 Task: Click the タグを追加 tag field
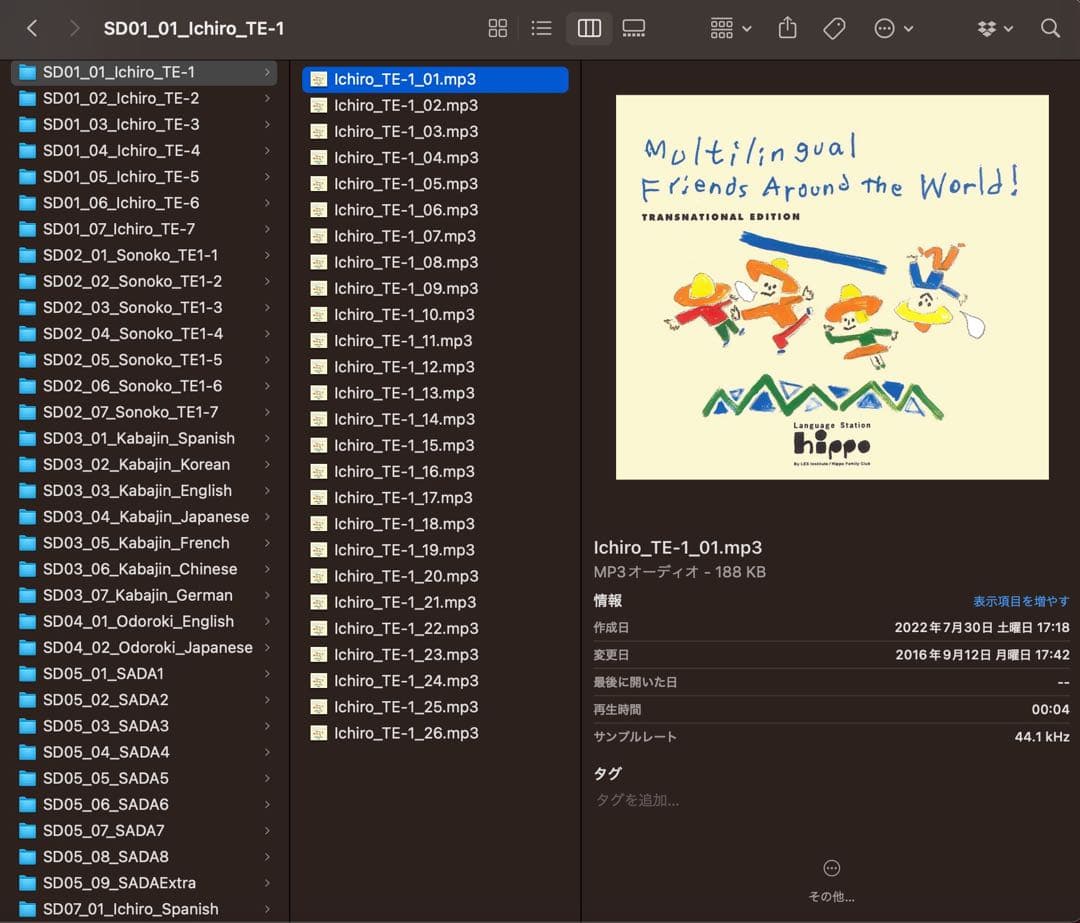tap(637, 800)
